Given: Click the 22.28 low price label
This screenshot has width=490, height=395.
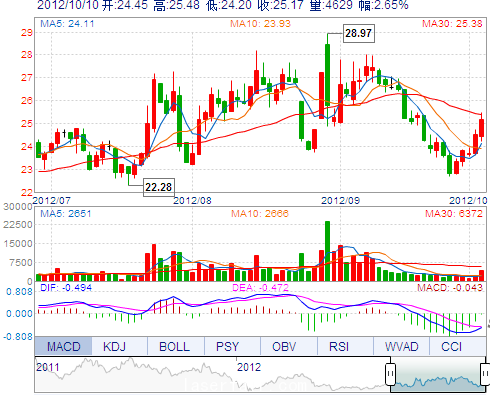Looking at the screenshot, I should coord(159,187).
